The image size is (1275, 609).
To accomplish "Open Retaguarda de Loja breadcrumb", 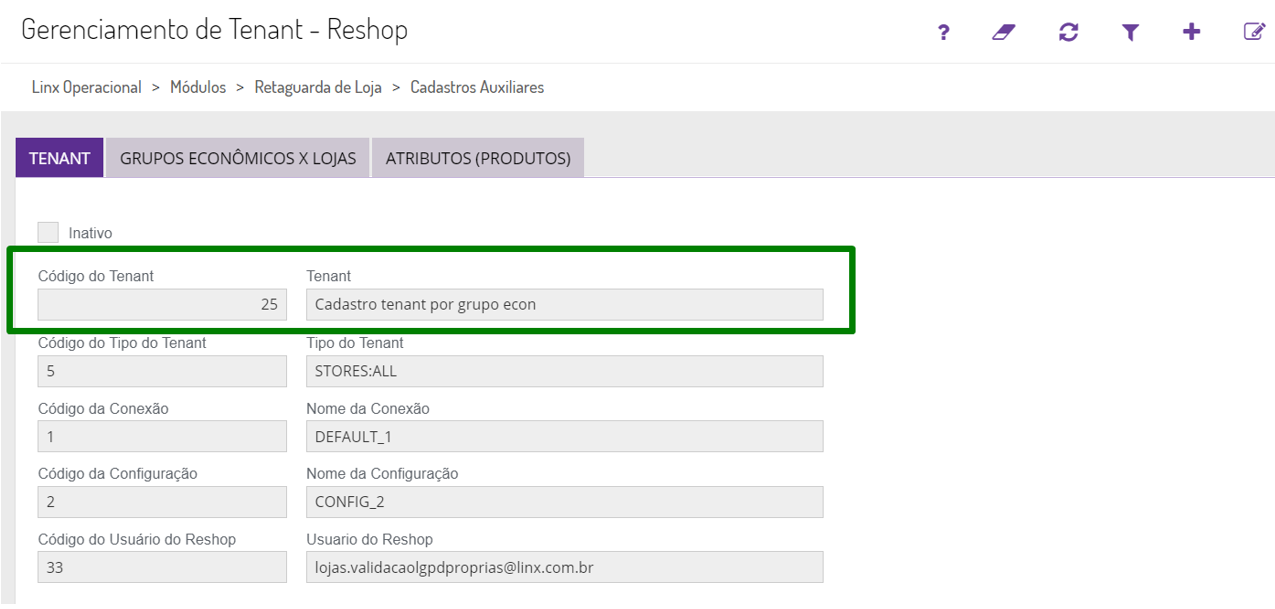I will (x=318, y=88).
